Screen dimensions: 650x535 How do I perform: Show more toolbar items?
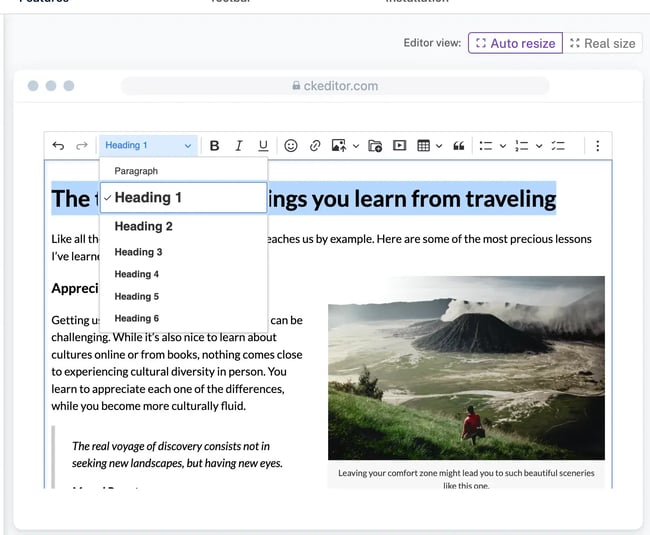(x=597, y=145)
